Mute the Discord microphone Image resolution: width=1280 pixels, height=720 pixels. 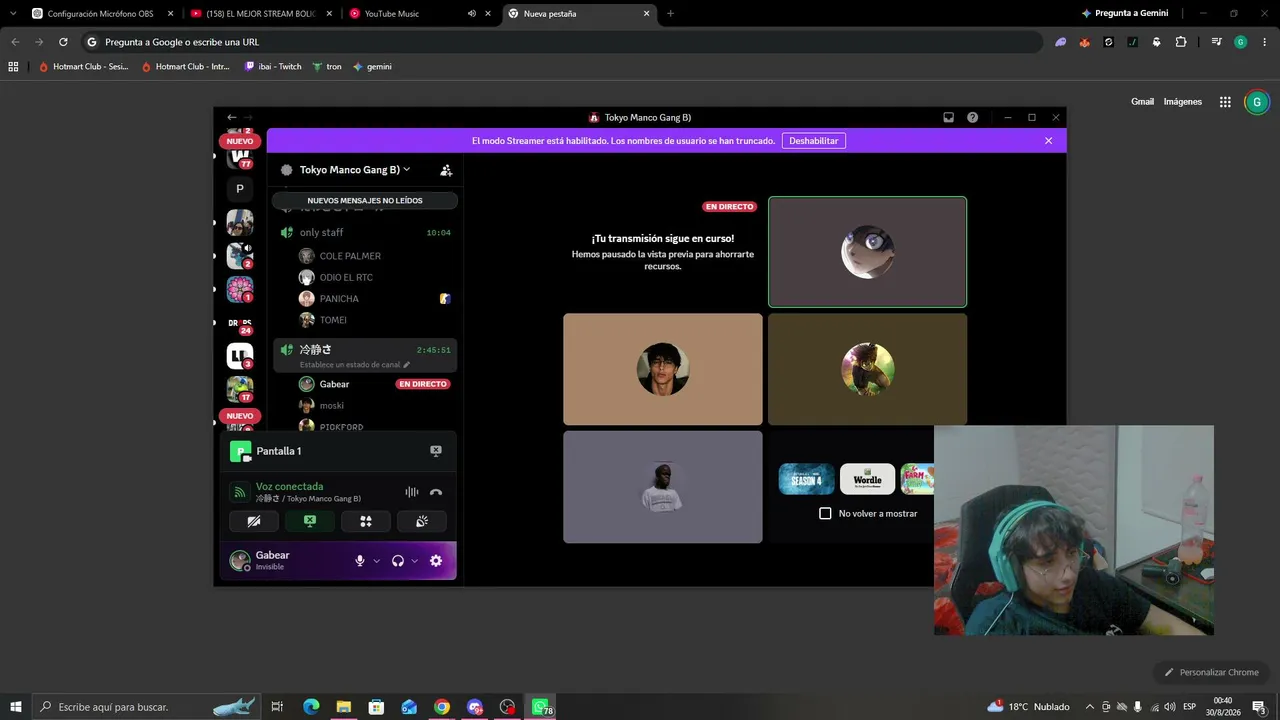[360, 561]
